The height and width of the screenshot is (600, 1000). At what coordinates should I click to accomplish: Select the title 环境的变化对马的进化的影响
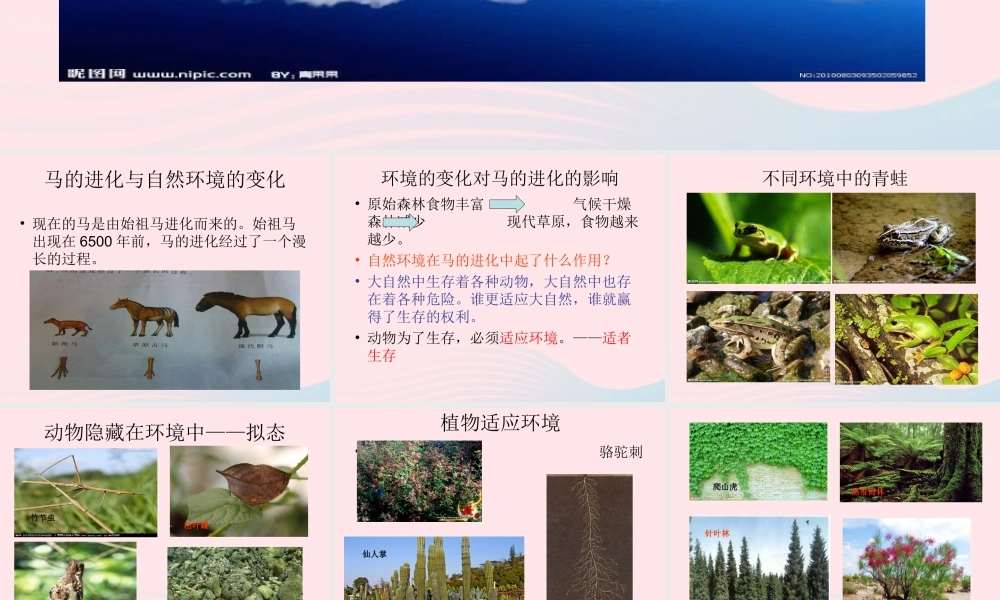click(500, 178)
